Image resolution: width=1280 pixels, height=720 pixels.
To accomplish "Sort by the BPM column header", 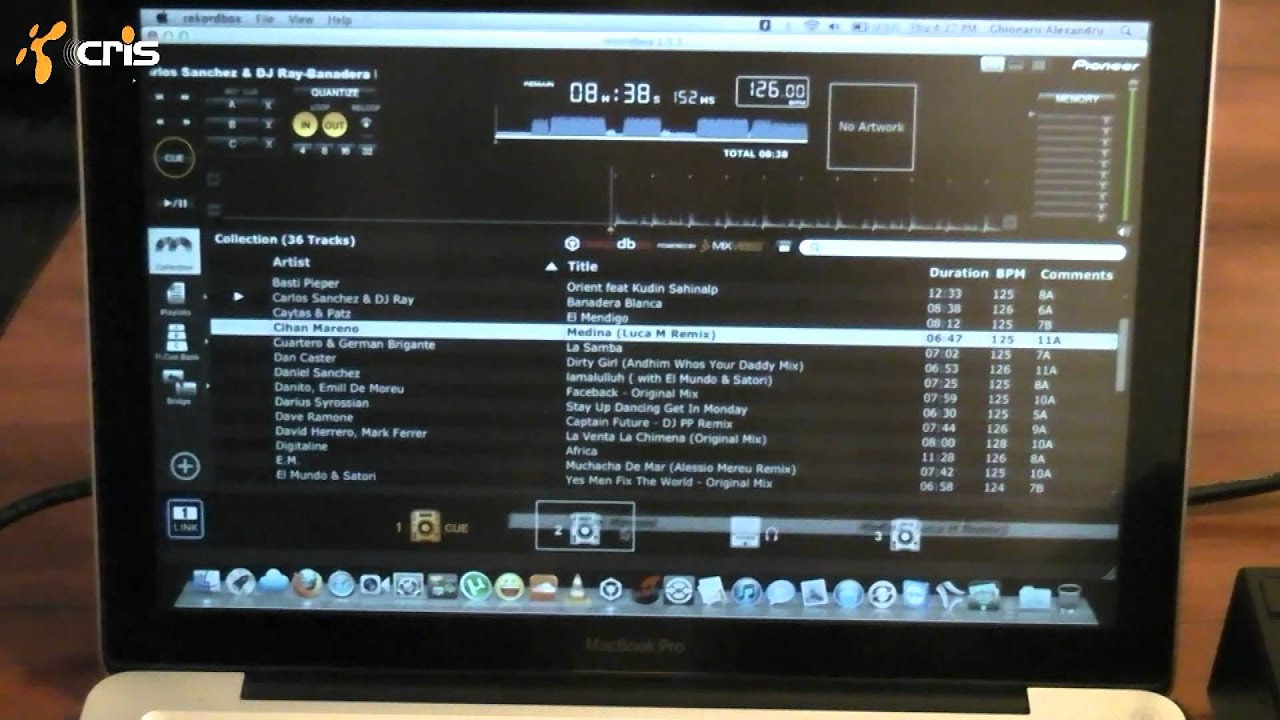I will 1010,273.
